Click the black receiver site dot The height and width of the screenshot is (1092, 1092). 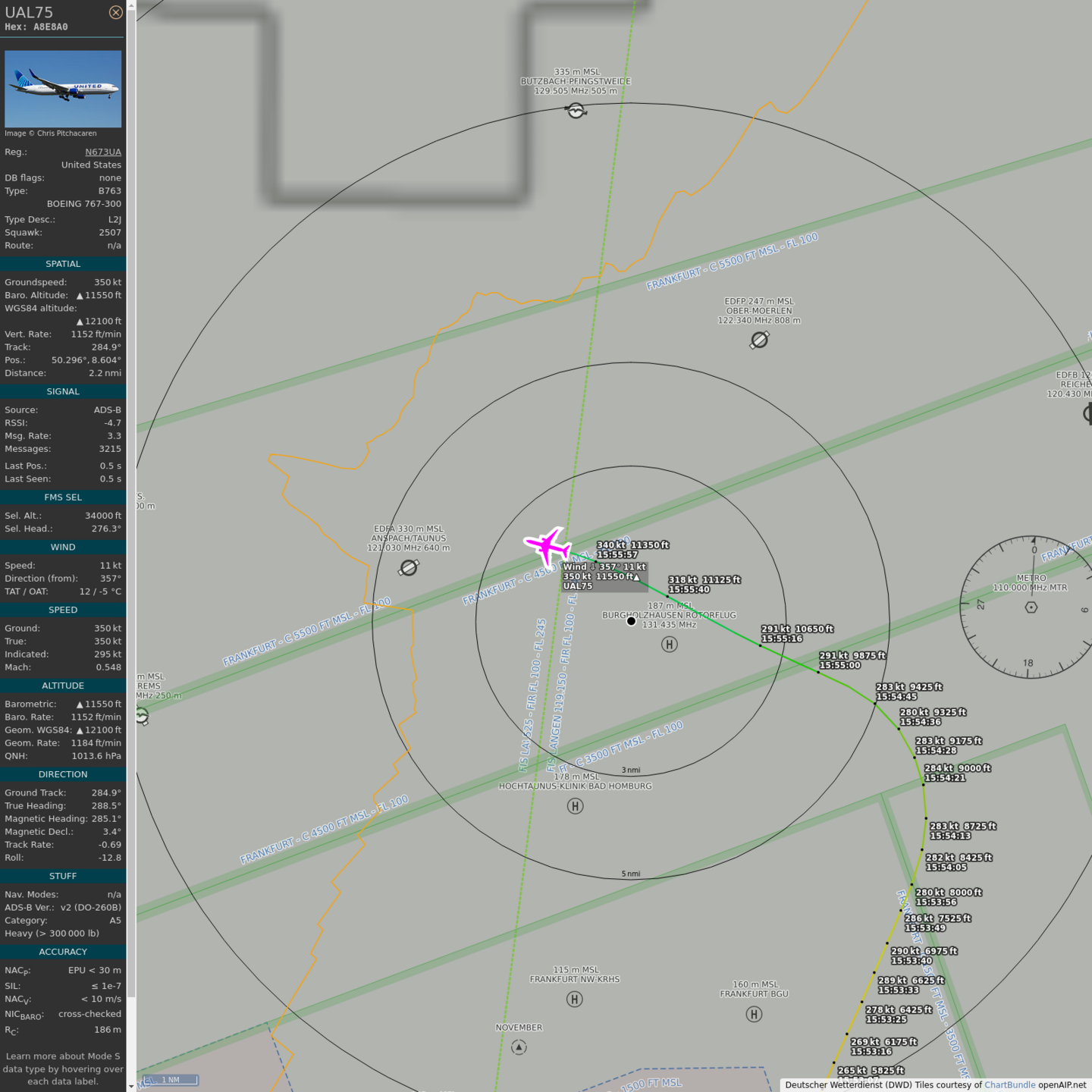[x=631, y=621]
